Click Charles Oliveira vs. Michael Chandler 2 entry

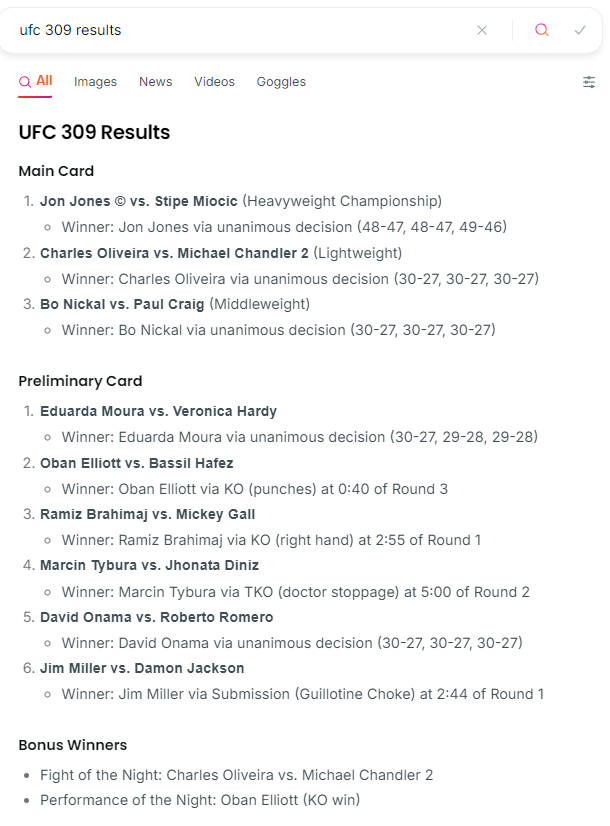[x=174, y=253]
